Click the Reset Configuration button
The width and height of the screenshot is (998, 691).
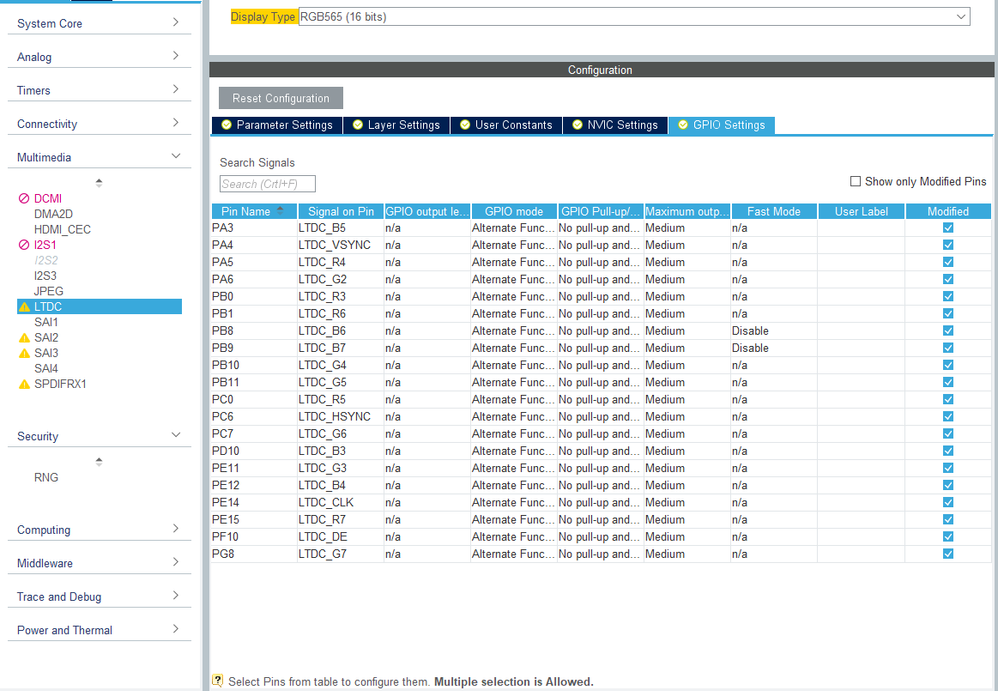pyautogui.click(x=281, y=98)
